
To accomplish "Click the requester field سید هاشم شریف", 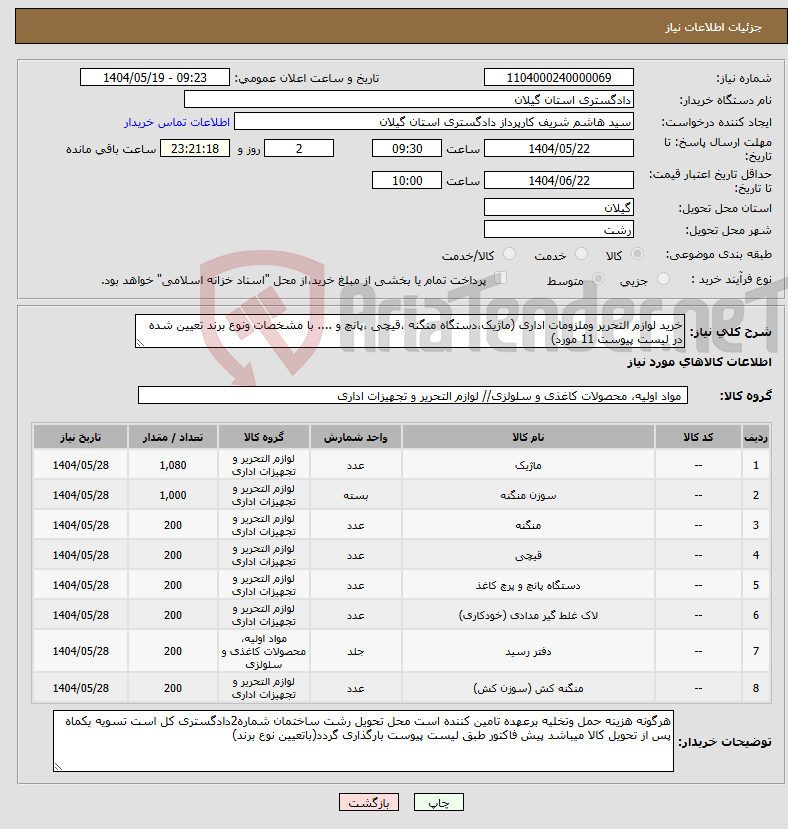I will [434, 122].
